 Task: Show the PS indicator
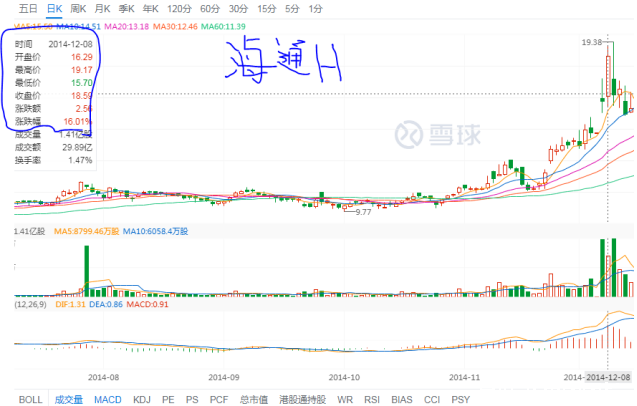(x=192, y=399)
